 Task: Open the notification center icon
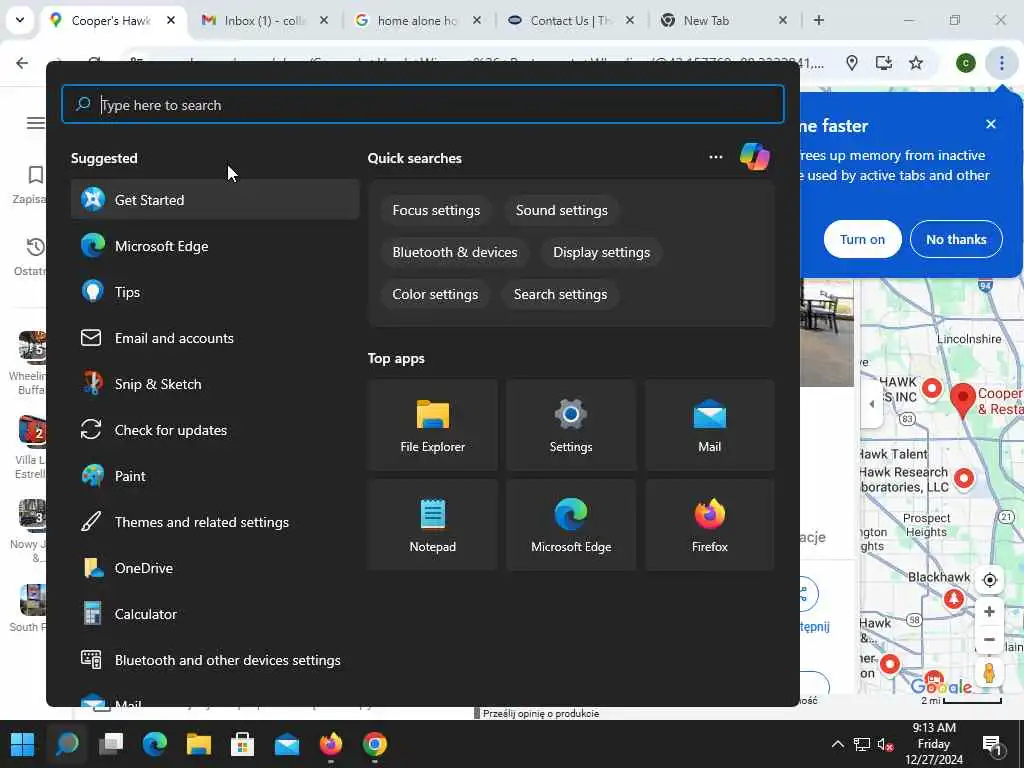[992, 744]
